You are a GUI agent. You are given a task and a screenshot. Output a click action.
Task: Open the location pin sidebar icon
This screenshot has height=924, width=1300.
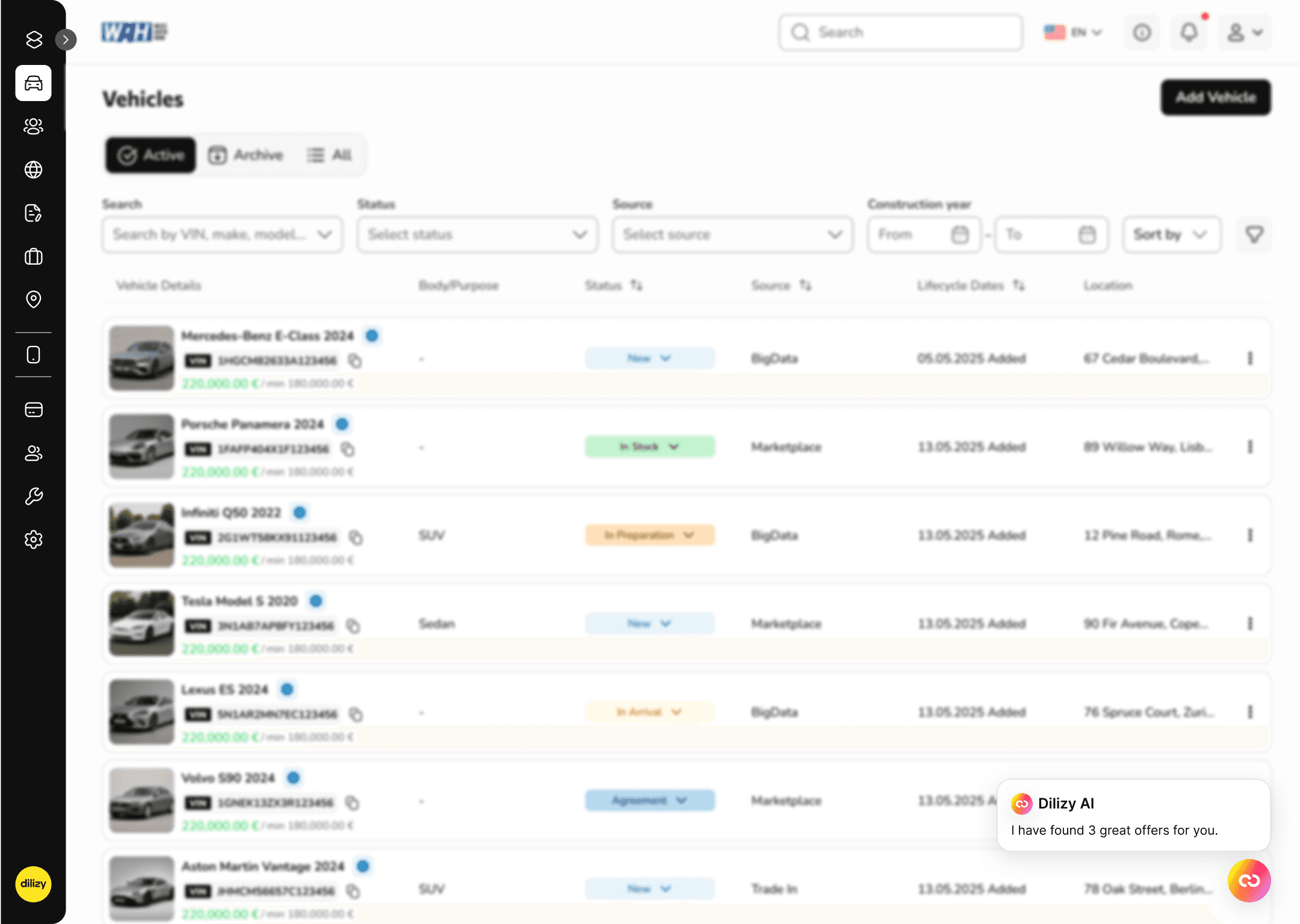tap(33, 299)
